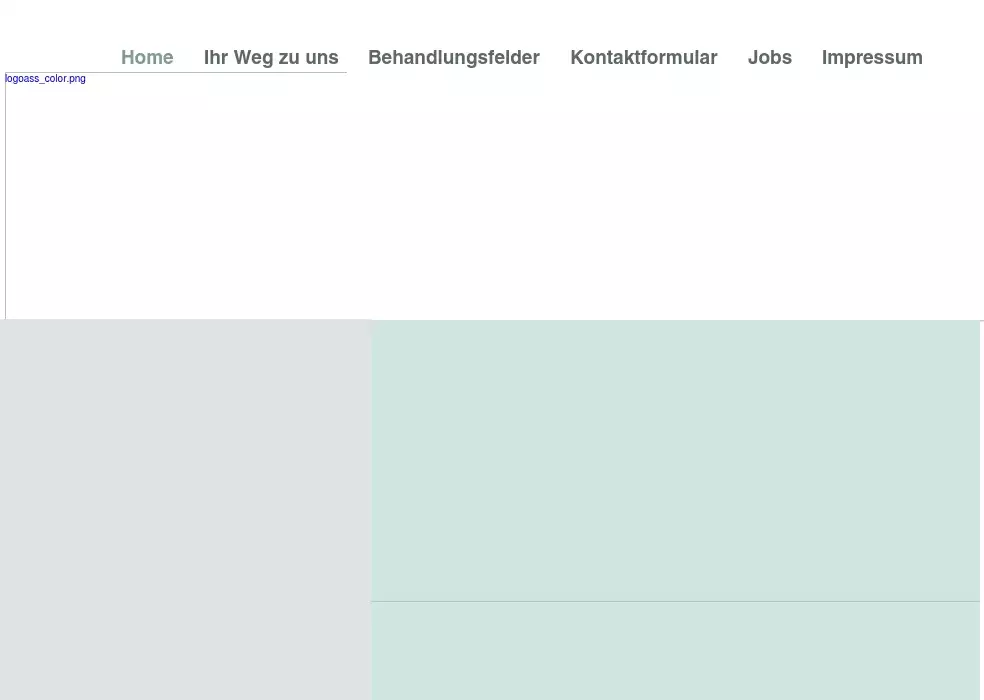Click the broken logo image placeholder area
The image size is (984, 700).
point(175,200)
